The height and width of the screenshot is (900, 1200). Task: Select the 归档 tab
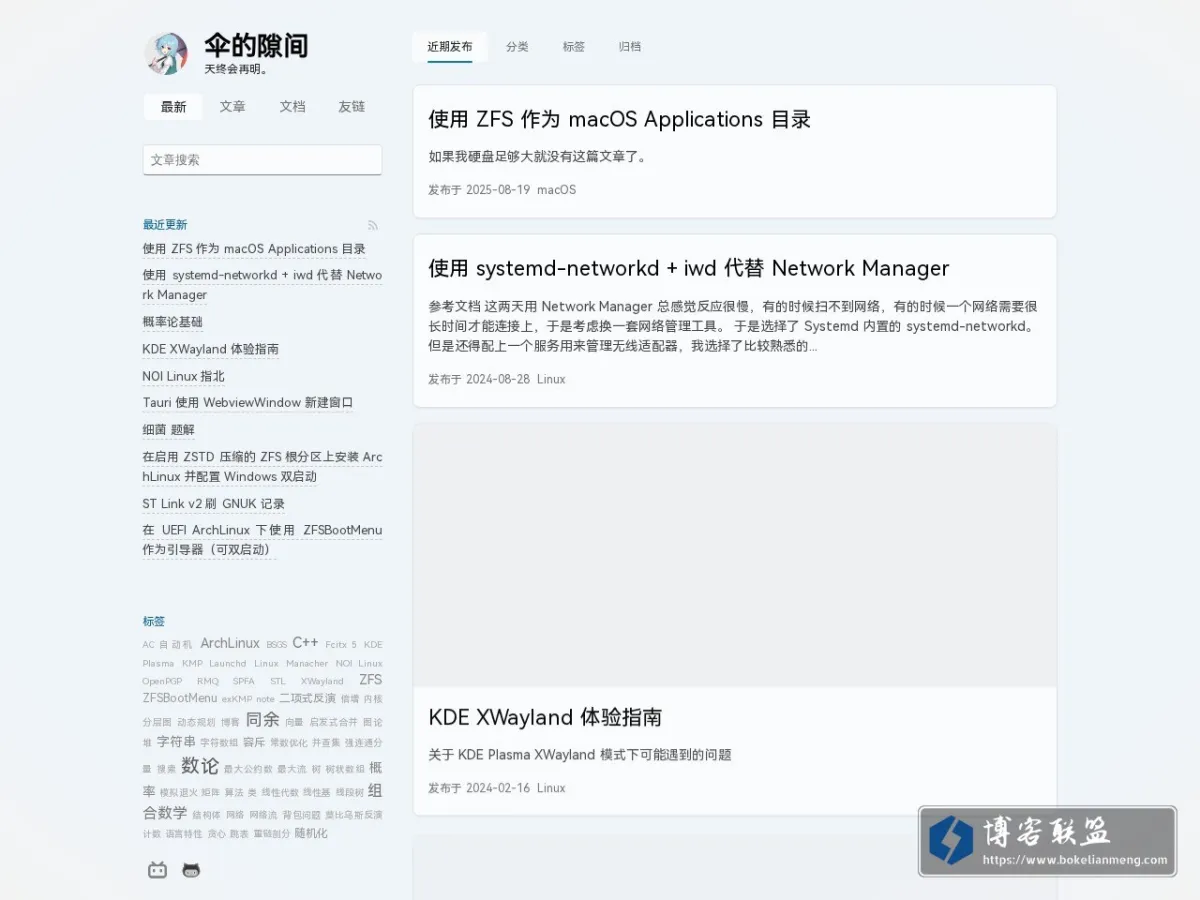pyautogui.click(x=630, y=47)
